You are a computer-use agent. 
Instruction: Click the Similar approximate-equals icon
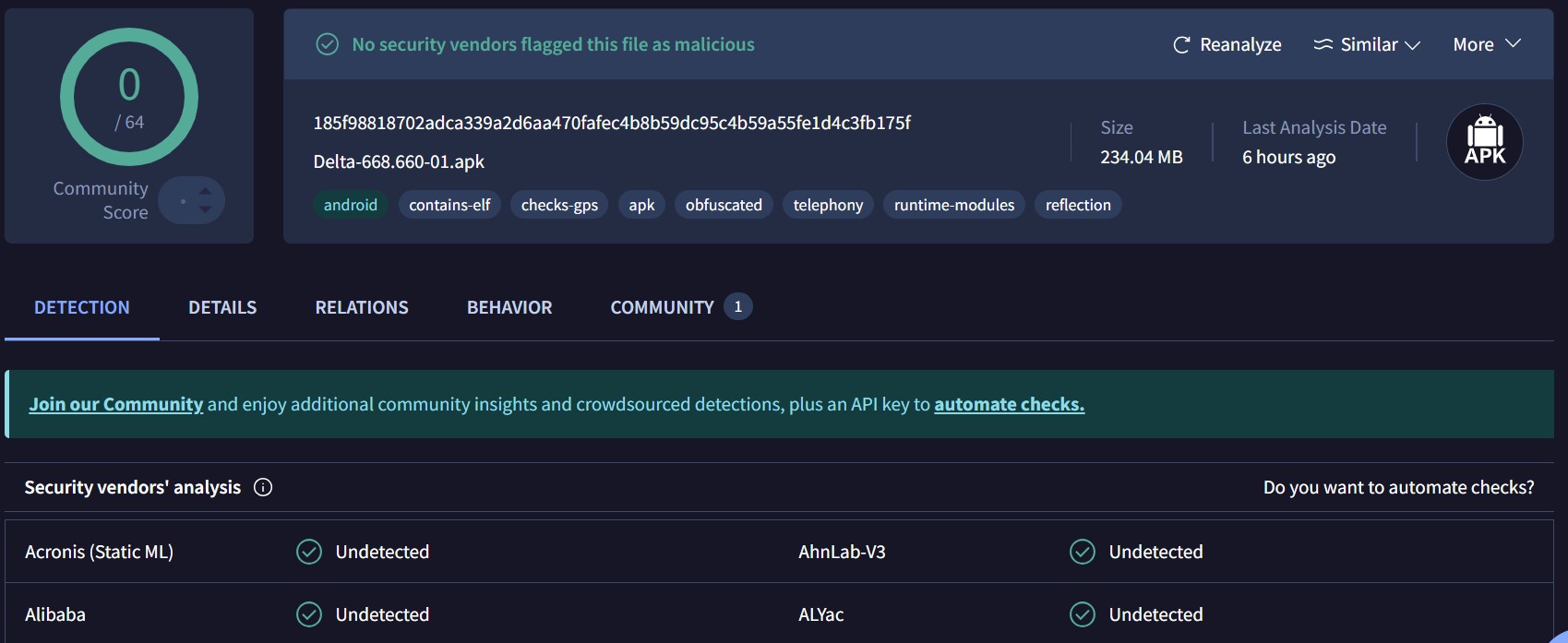(x=1323, y=44)
